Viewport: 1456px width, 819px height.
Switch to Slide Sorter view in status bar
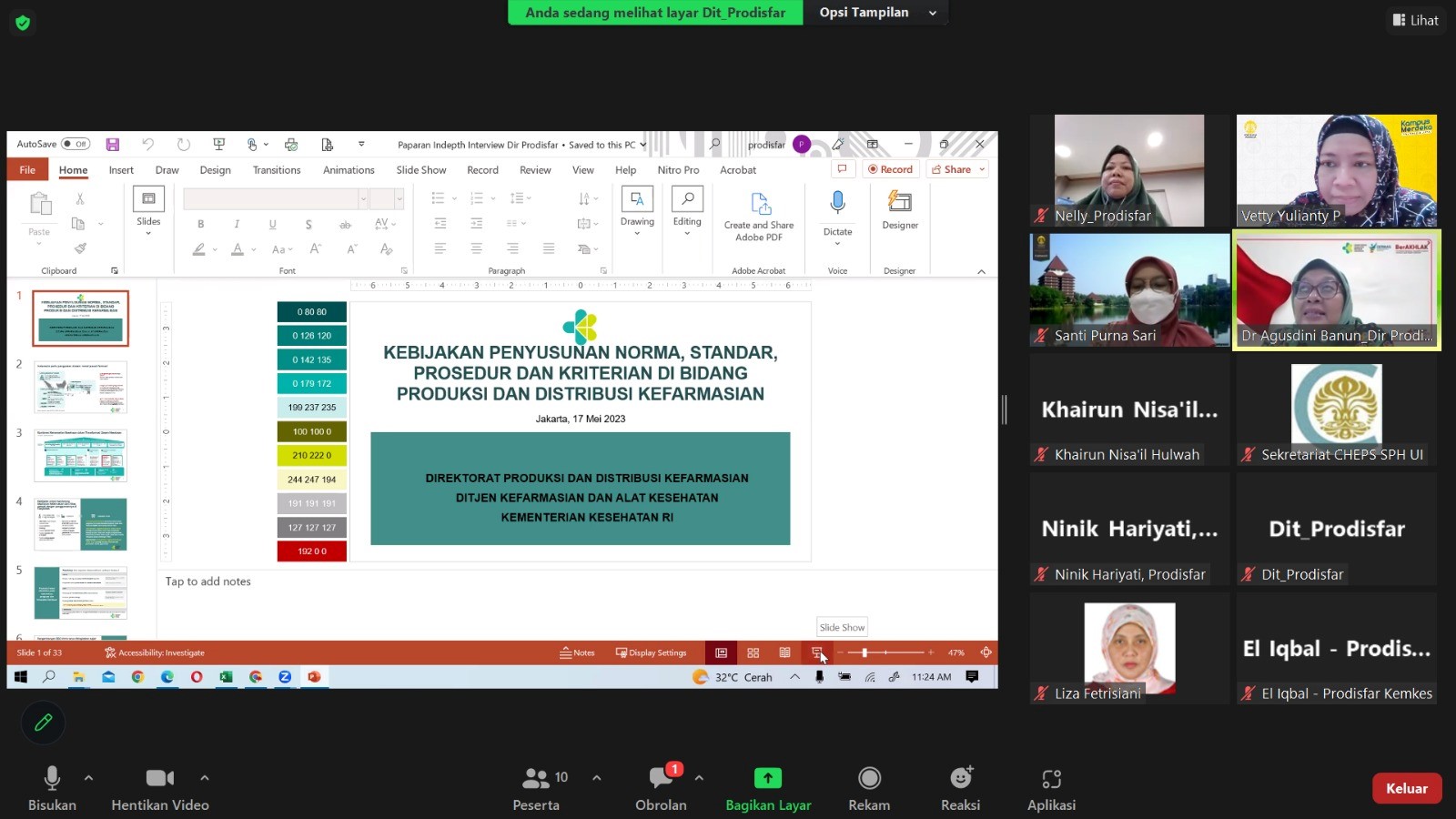753,652
